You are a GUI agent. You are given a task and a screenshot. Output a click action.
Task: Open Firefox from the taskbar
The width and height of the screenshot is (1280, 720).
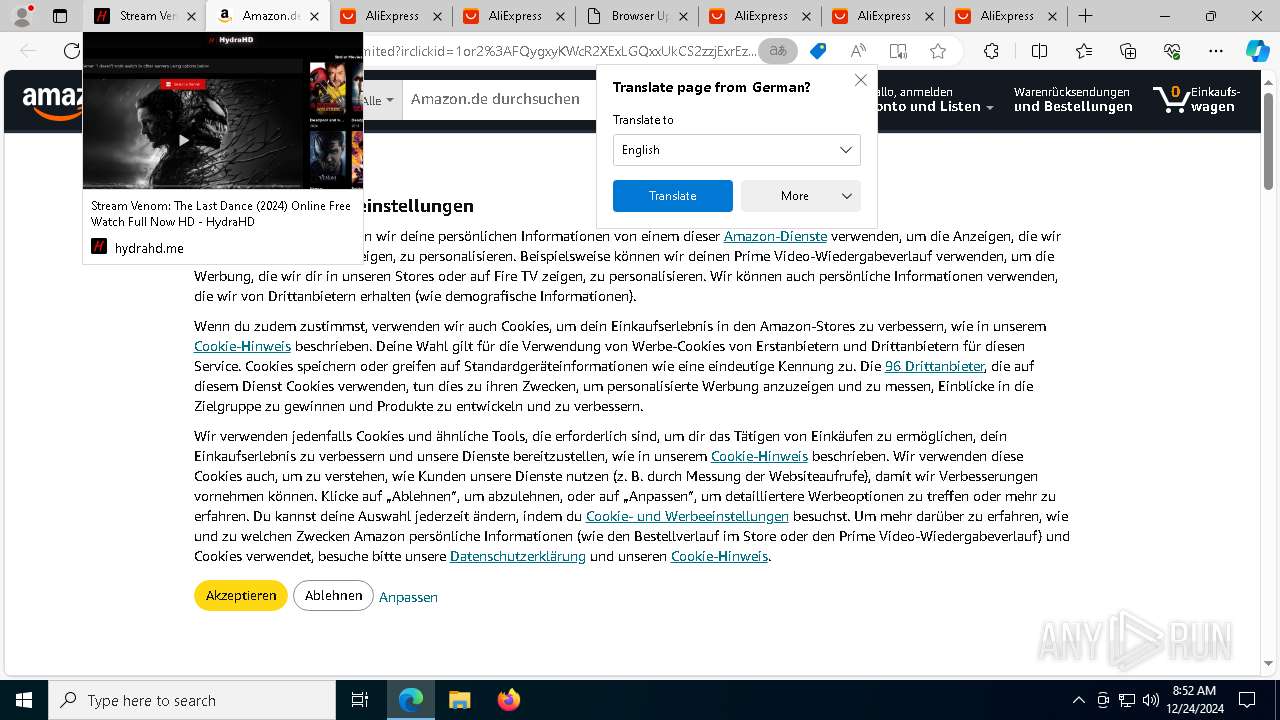[x=508, y=700]
